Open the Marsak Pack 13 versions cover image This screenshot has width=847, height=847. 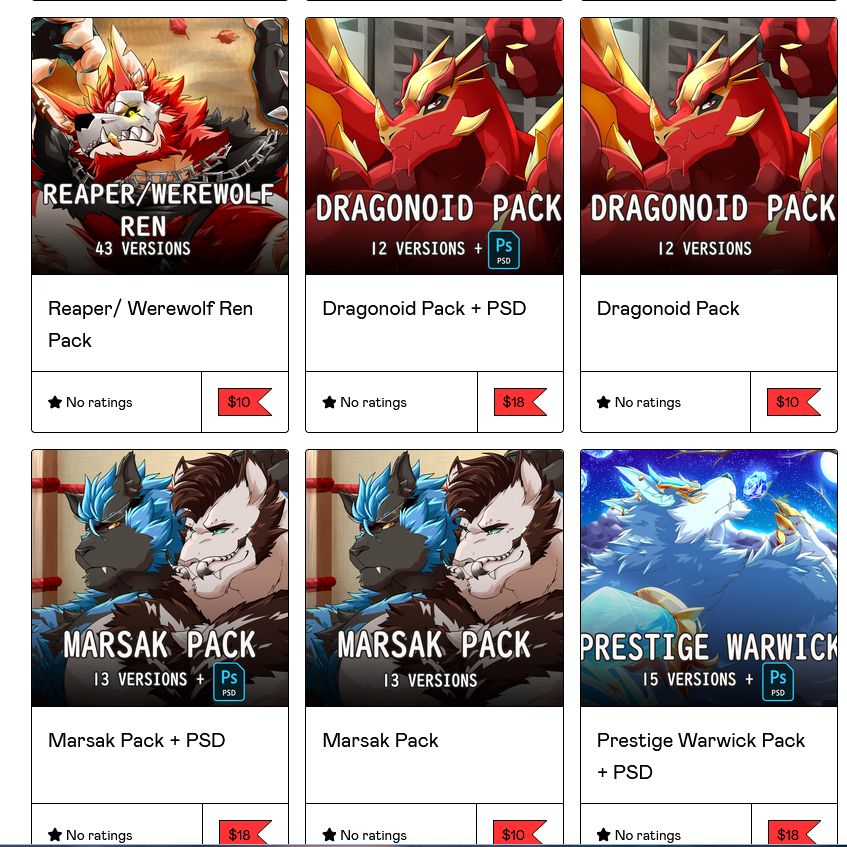pos(434,578)
